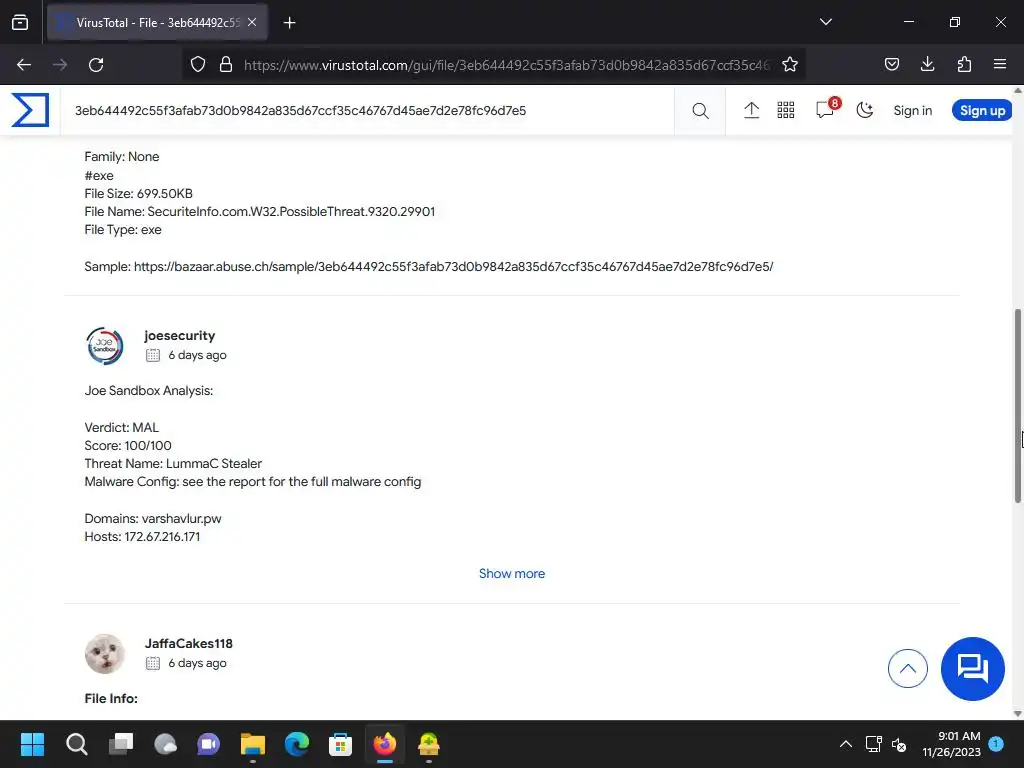1024x768 pixels.
Task: Open a new tab with plus
Action: (x=289, y=23)
